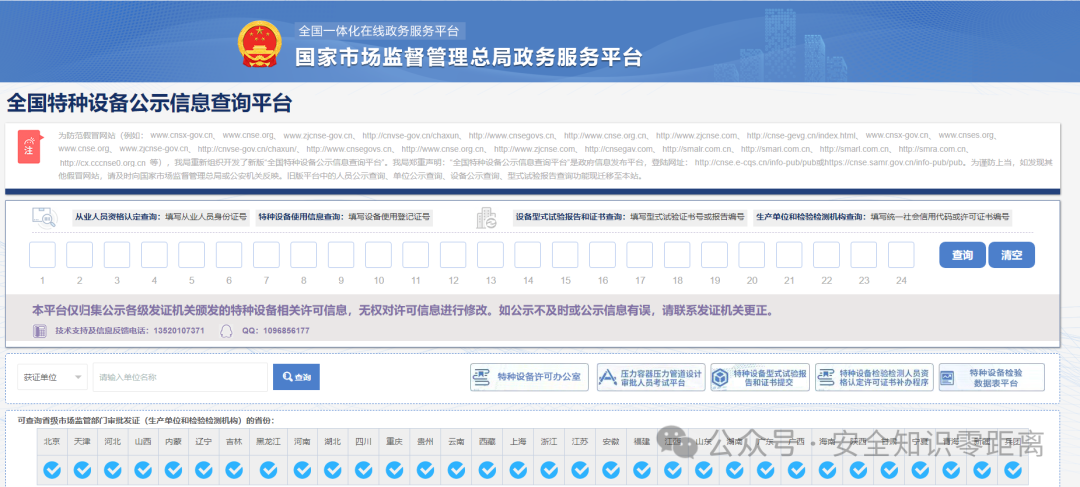Image resolution: width=1080 pixels, height=487 pixels.
Task: Click the 上海 province header cell
Action: tap(518, 442)
